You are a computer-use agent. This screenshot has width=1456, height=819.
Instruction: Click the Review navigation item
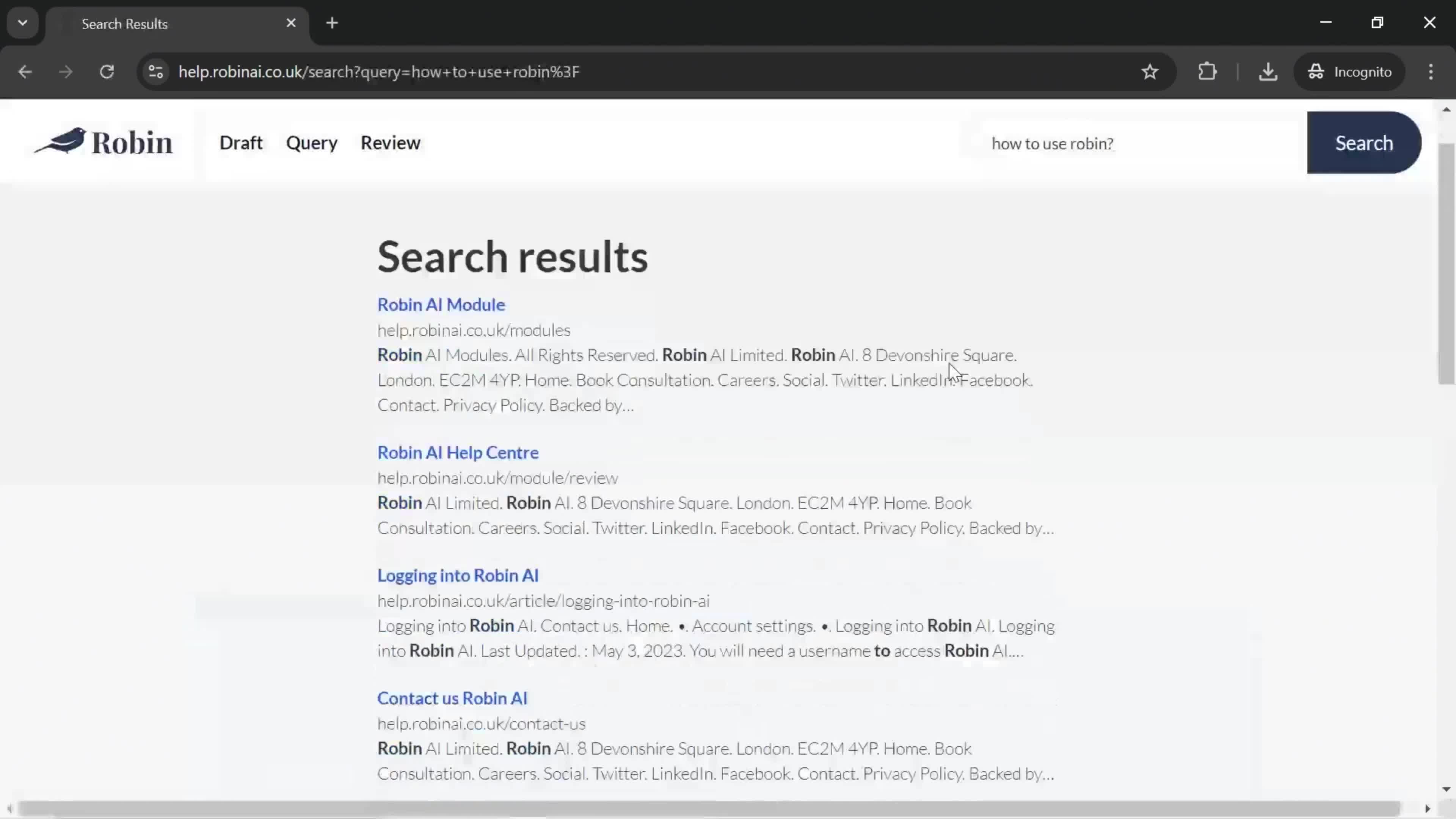390,142
